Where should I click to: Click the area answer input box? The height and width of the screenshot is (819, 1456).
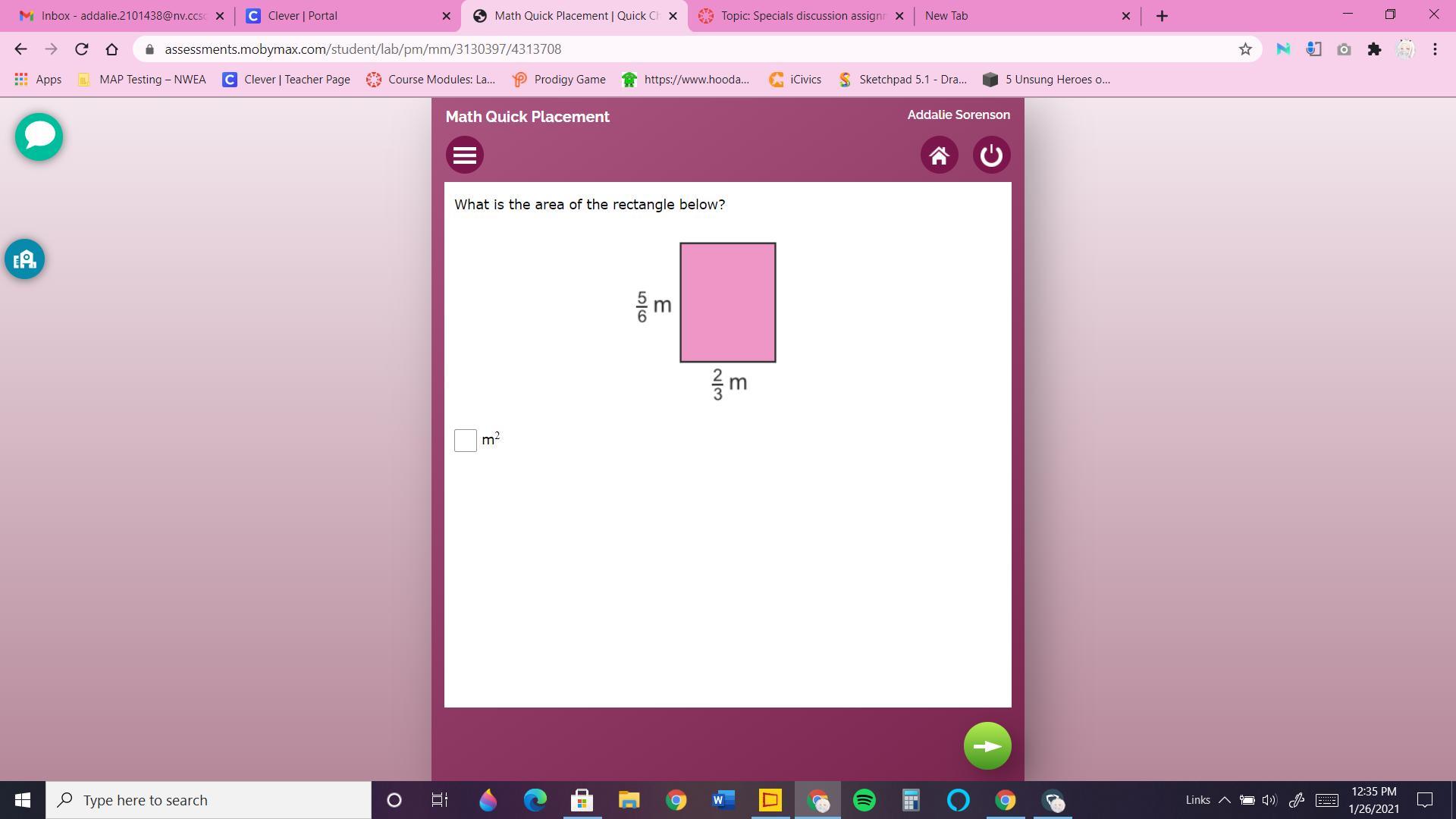(x=466, y=441)
